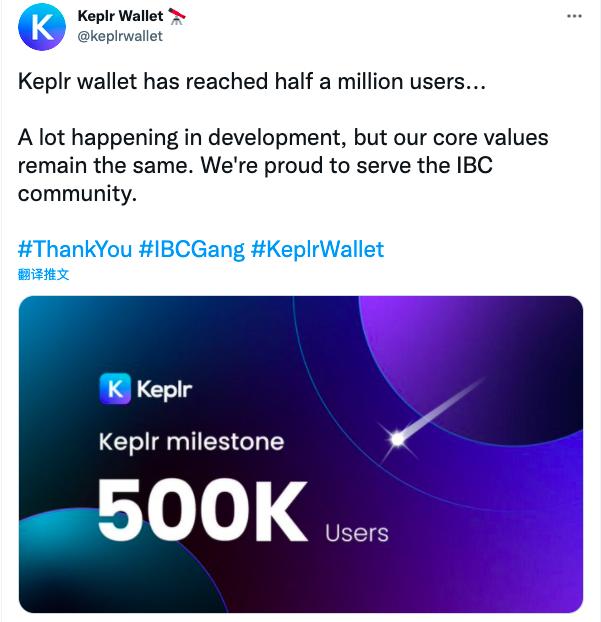601x622 pixels.
Task: Click the teal shape at image bottom-left
Action: (x=60, y=575)
